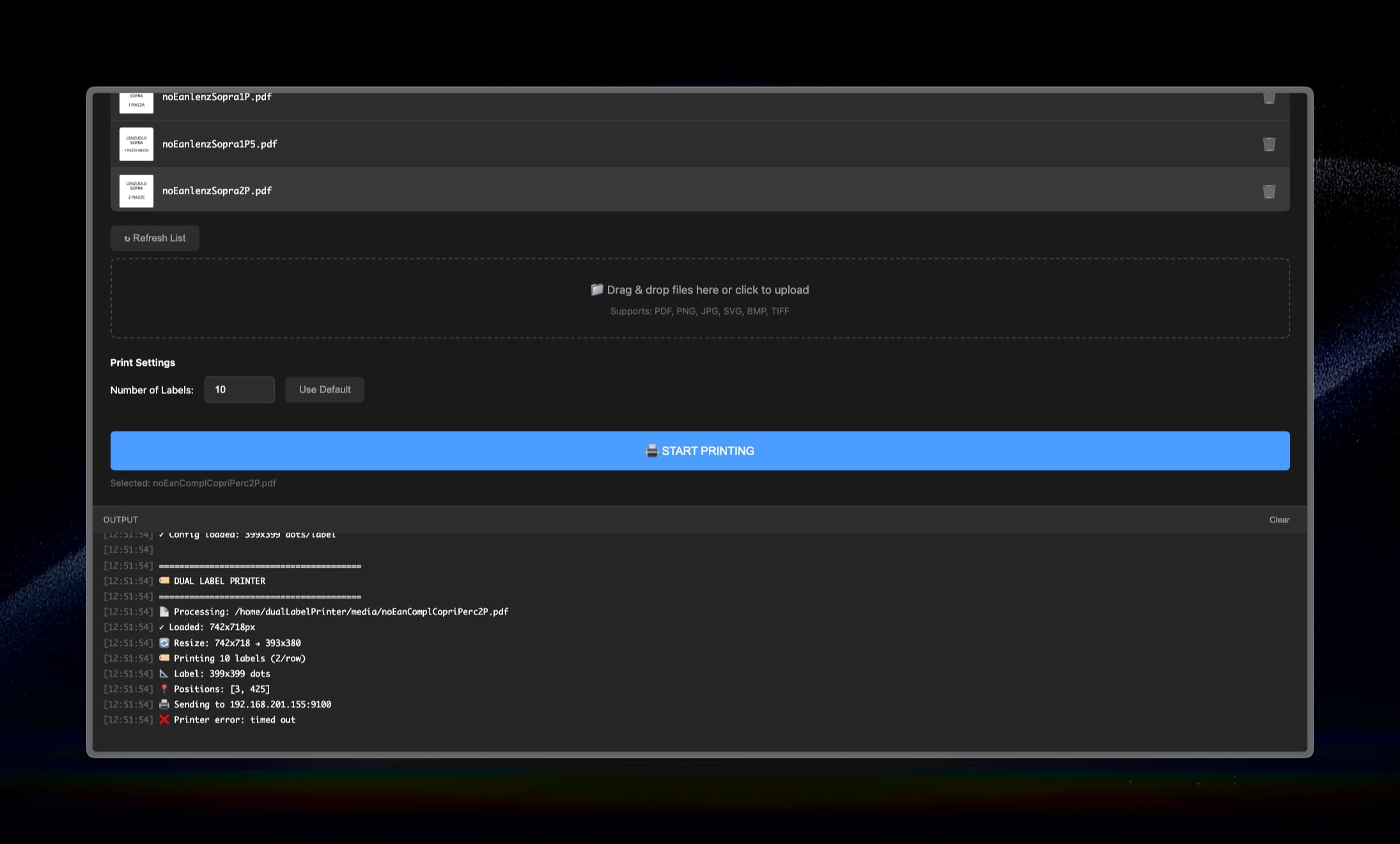Click the 'Sending to 192.168.201.155:9100' log line
Viewport: 1400px width, 844px height.
click(x=217, y=705)
